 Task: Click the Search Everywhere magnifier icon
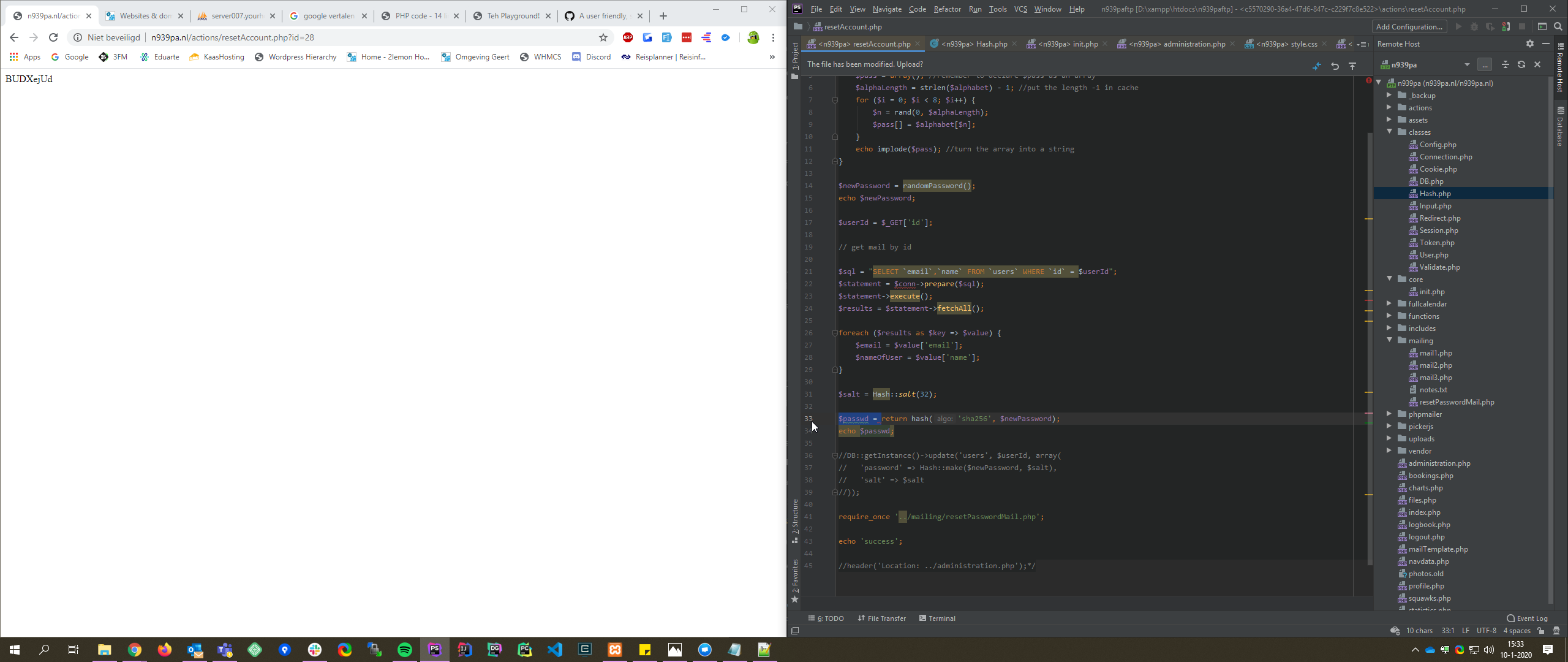point(1558,26)
